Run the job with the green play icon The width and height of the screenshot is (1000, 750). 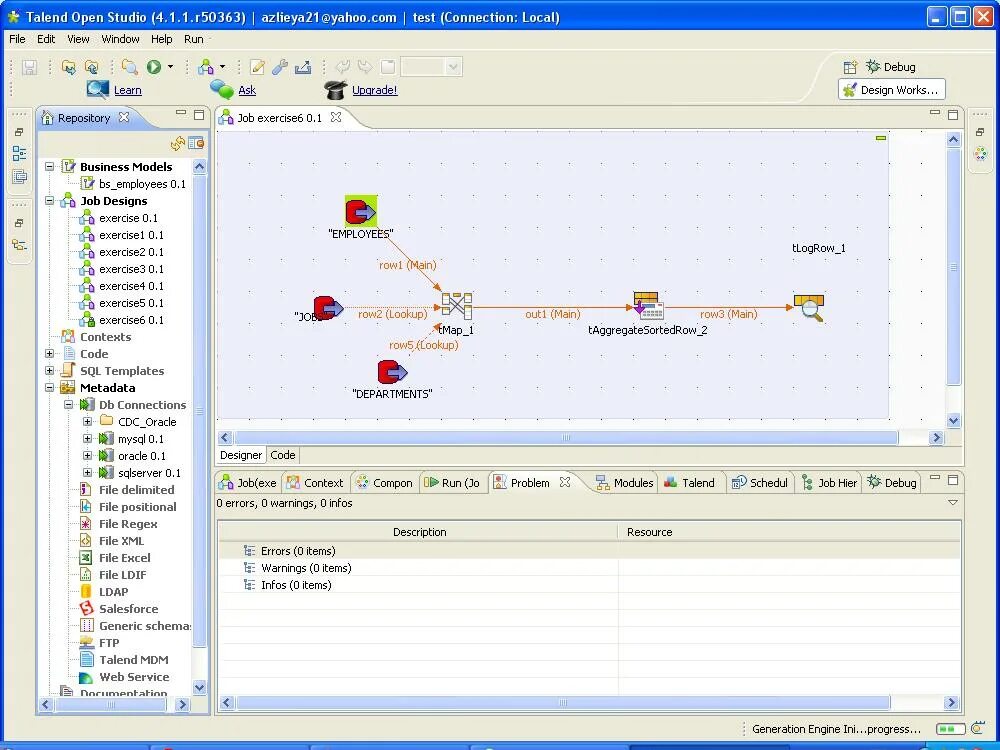point(154,67)
